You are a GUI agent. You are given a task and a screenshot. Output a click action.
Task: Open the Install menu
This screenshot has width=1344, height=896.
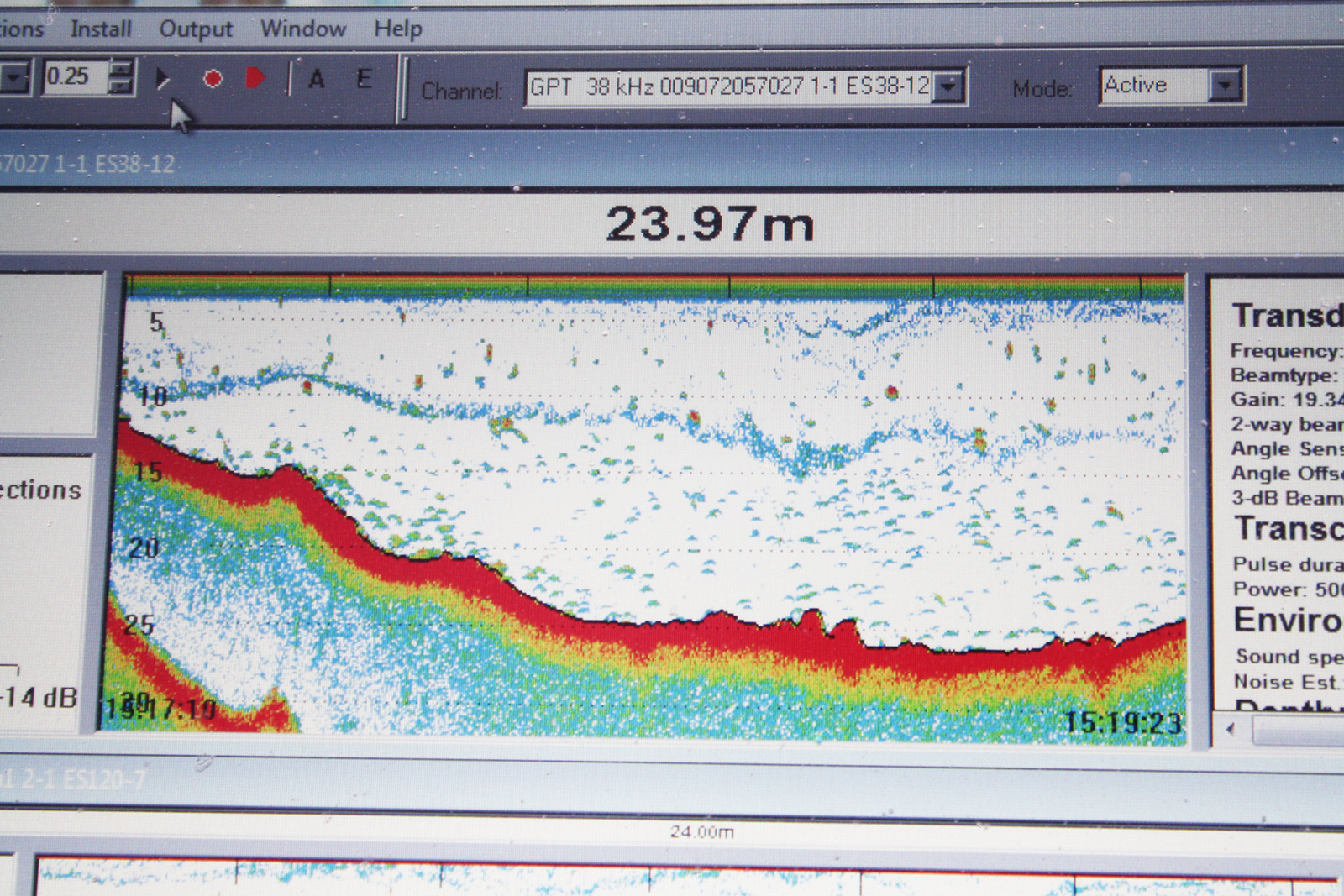[101, 29]
